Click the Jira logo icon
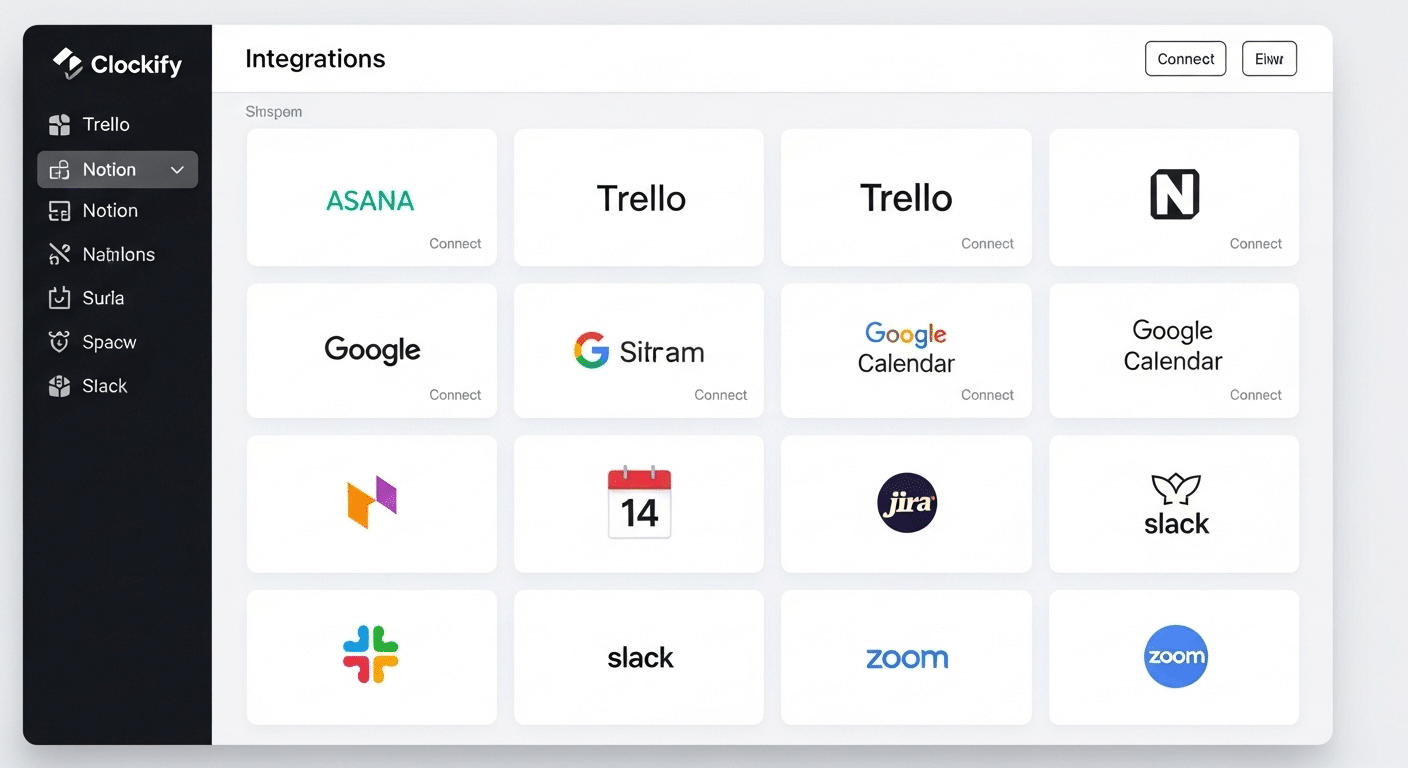Viewport: 1408px width, 768px height. [906, 503]
